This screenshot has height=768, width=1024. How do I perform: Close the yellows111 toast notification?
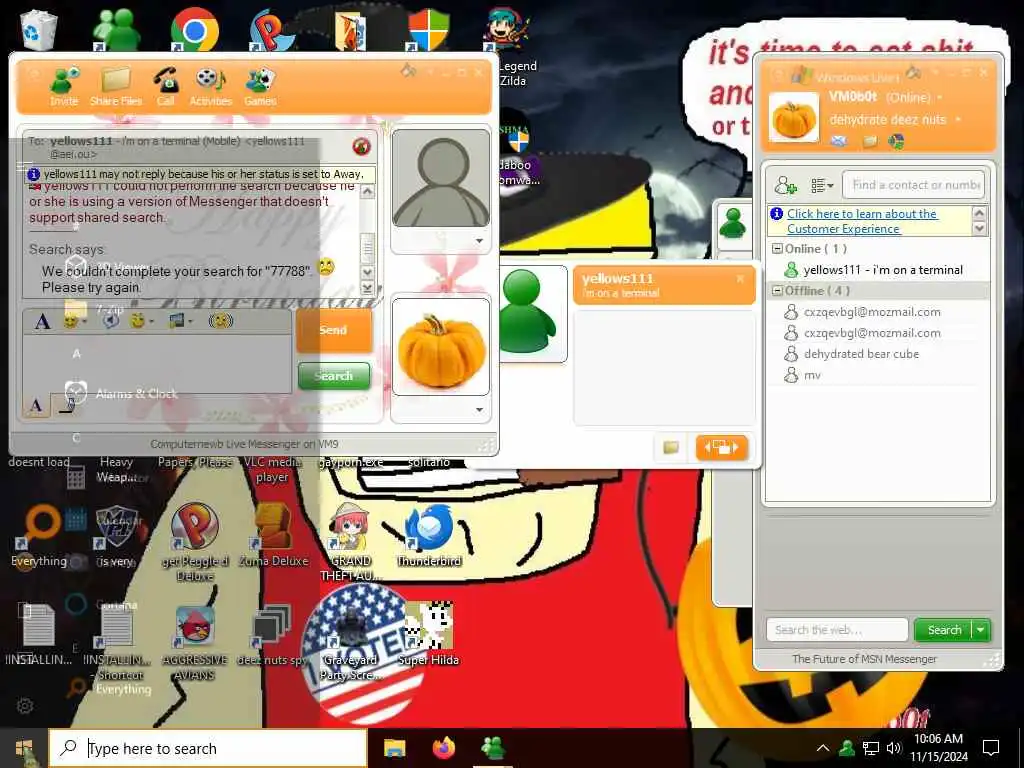(x=740, y=279)
